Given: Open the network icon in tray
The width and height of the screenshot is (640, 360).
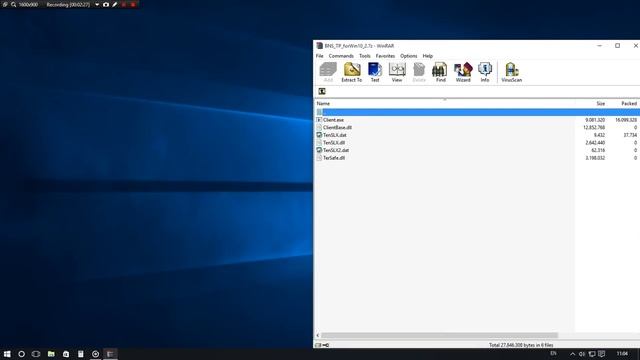Looking at the screenshot, I should pyautogui.click(x=591, y=354).
